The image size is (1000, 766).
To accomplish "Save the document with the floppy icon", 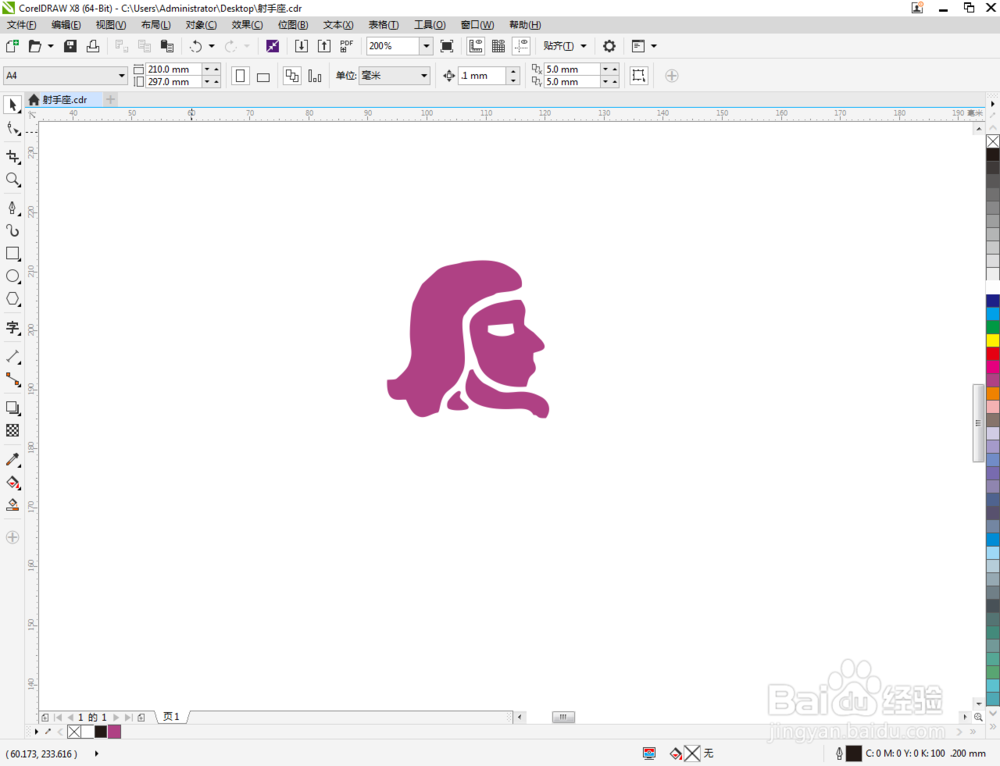I will coord(70,46).
